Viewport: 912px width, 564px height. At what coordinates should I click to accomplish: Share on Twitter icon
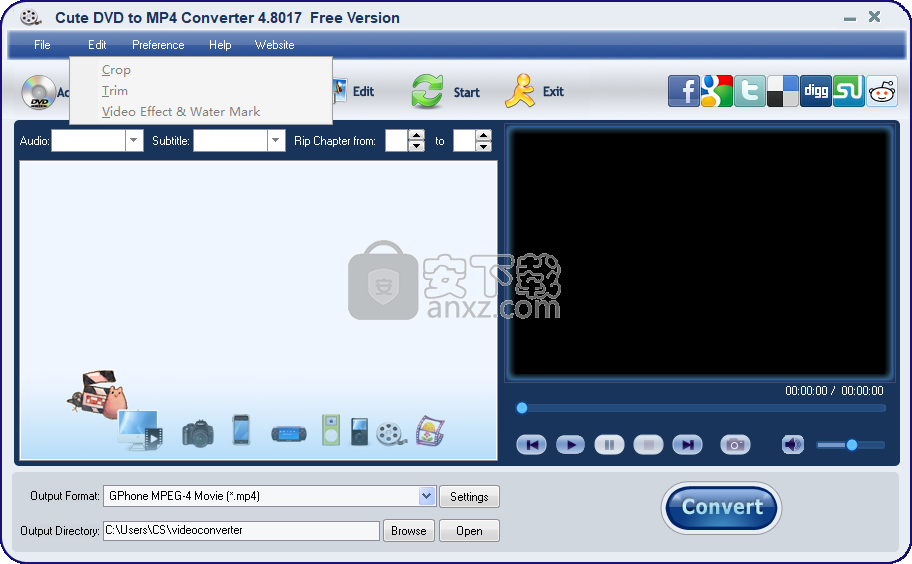pyautogui.click(x=750, y=91)
